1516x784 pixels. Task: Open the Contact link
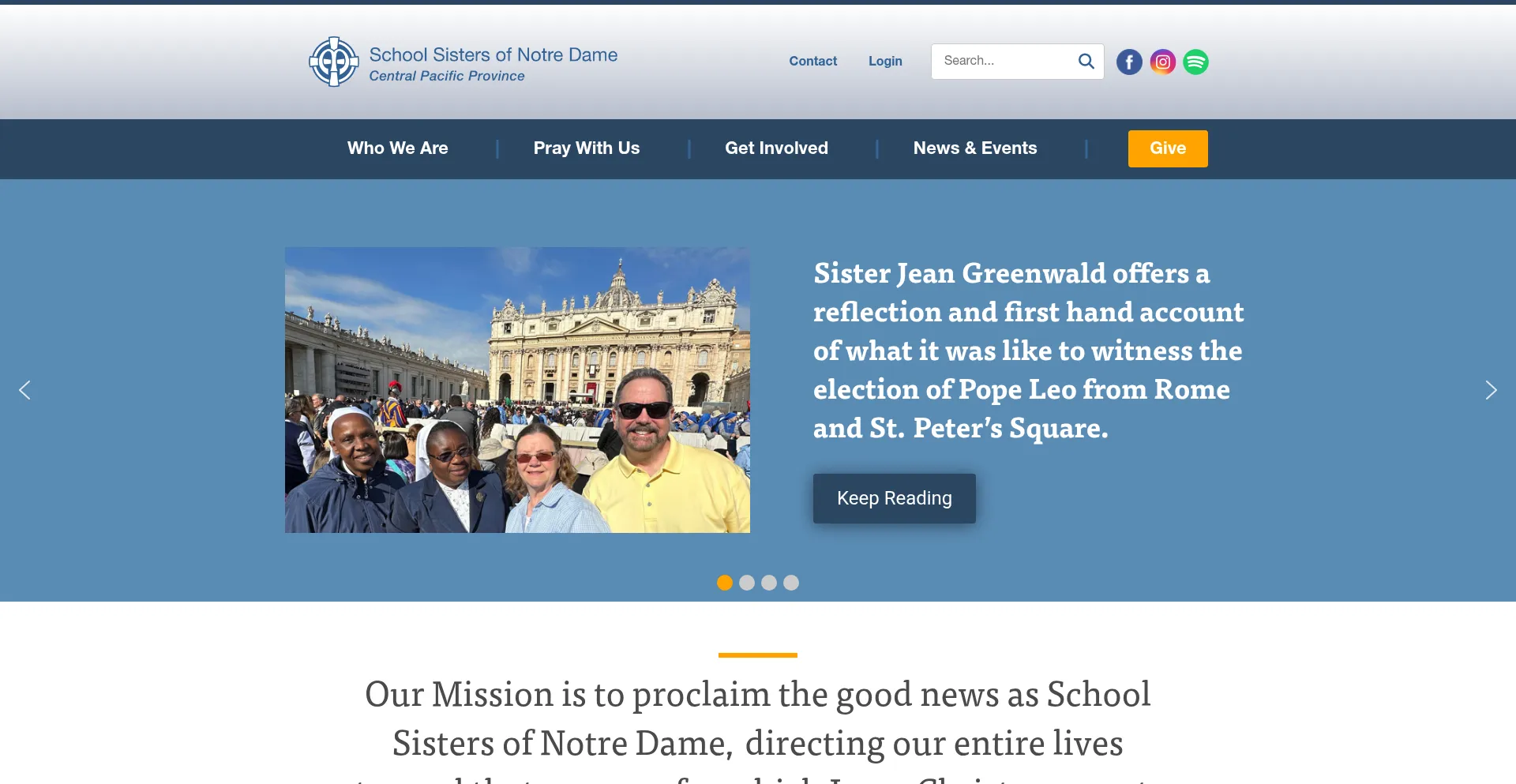click(812, 61)
